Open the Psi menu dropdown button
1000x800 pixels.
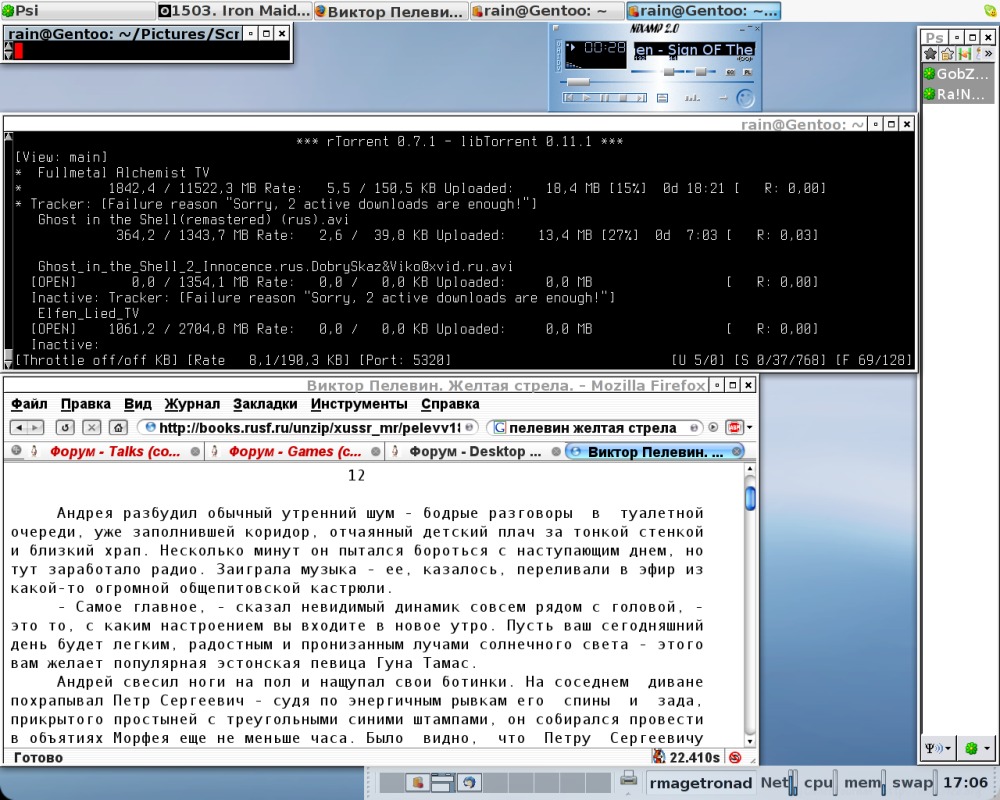click(938, 748)
